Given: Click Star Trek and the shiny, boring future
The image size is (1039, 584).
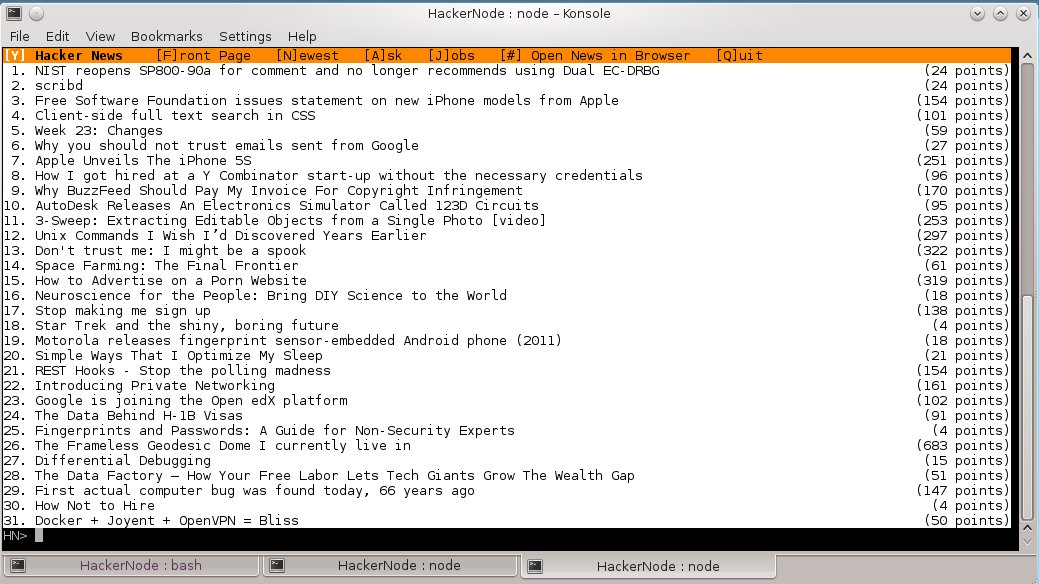Looking at the screenshot, I should coord(187,326).
